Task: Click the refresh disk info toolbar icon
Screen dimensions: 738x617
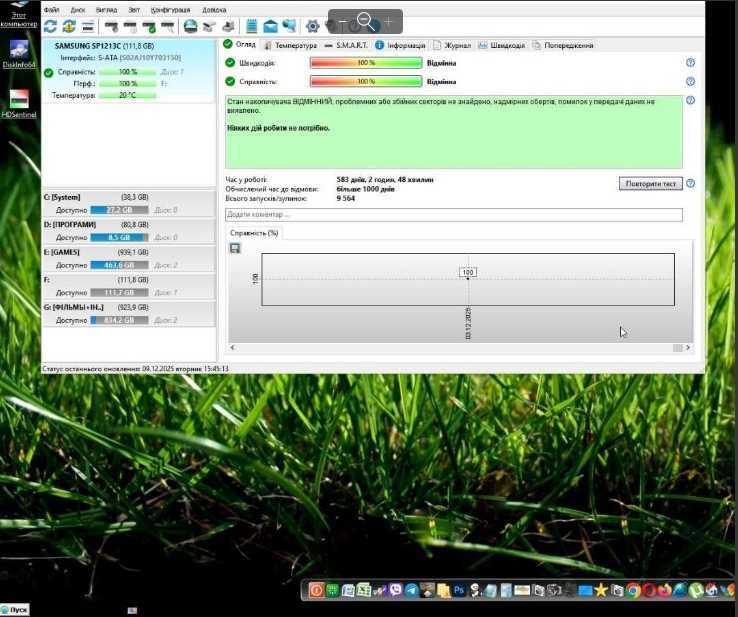Action: [50, 26]
